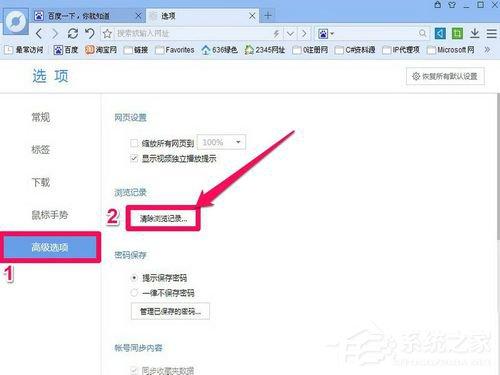Go back with the back arrow
This screenshot has height=375, width=500.
coord(39,33)
